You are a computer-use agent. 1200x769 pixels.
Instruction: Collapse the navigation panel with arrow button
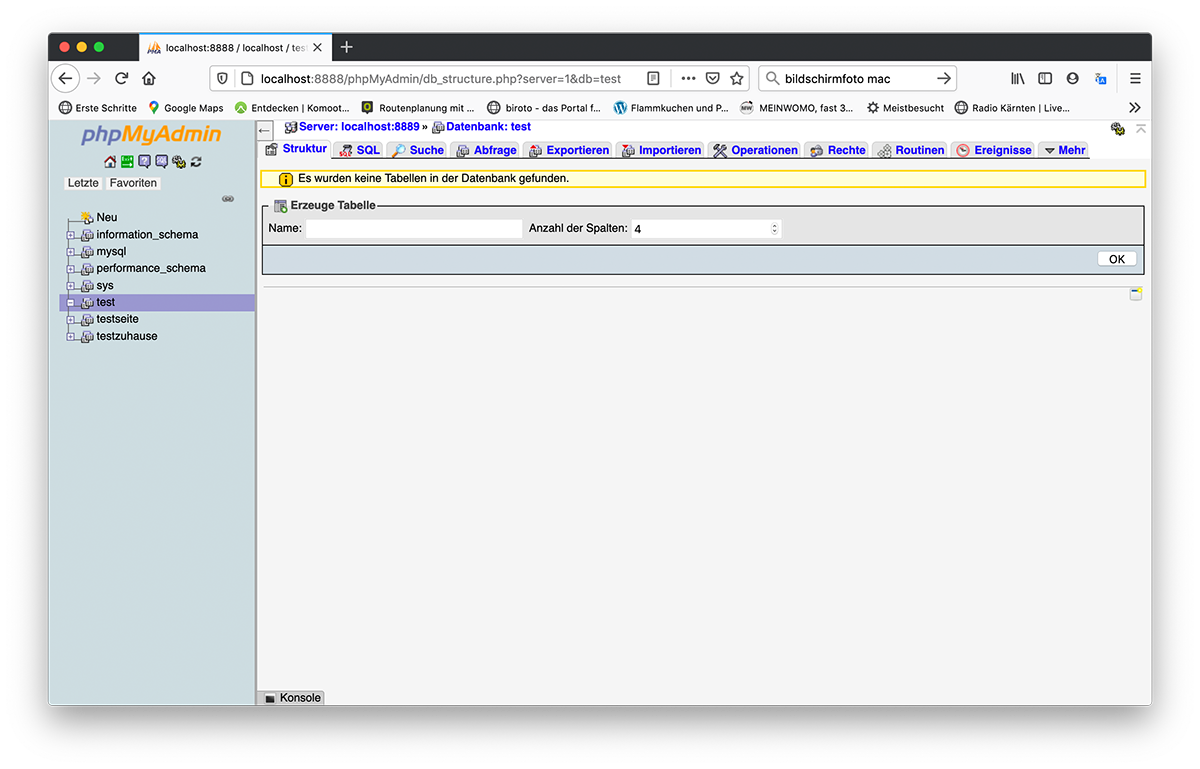click(265, 130)
